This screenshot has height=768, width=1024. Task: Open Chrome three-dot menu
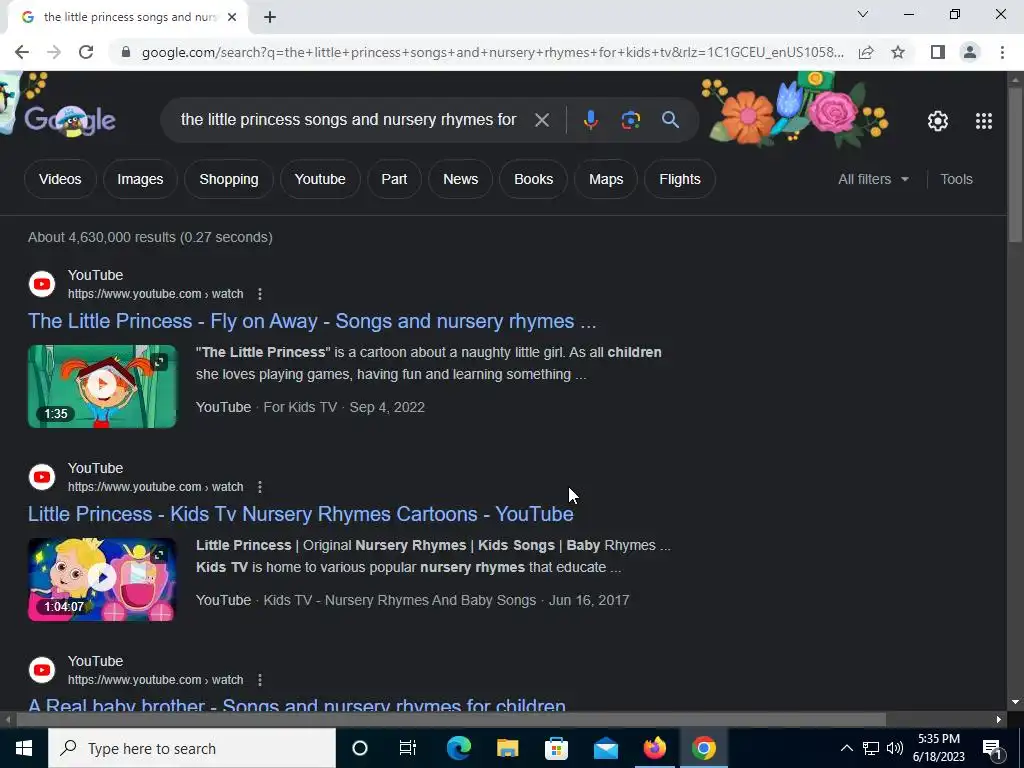click(x=1002, y=52)
